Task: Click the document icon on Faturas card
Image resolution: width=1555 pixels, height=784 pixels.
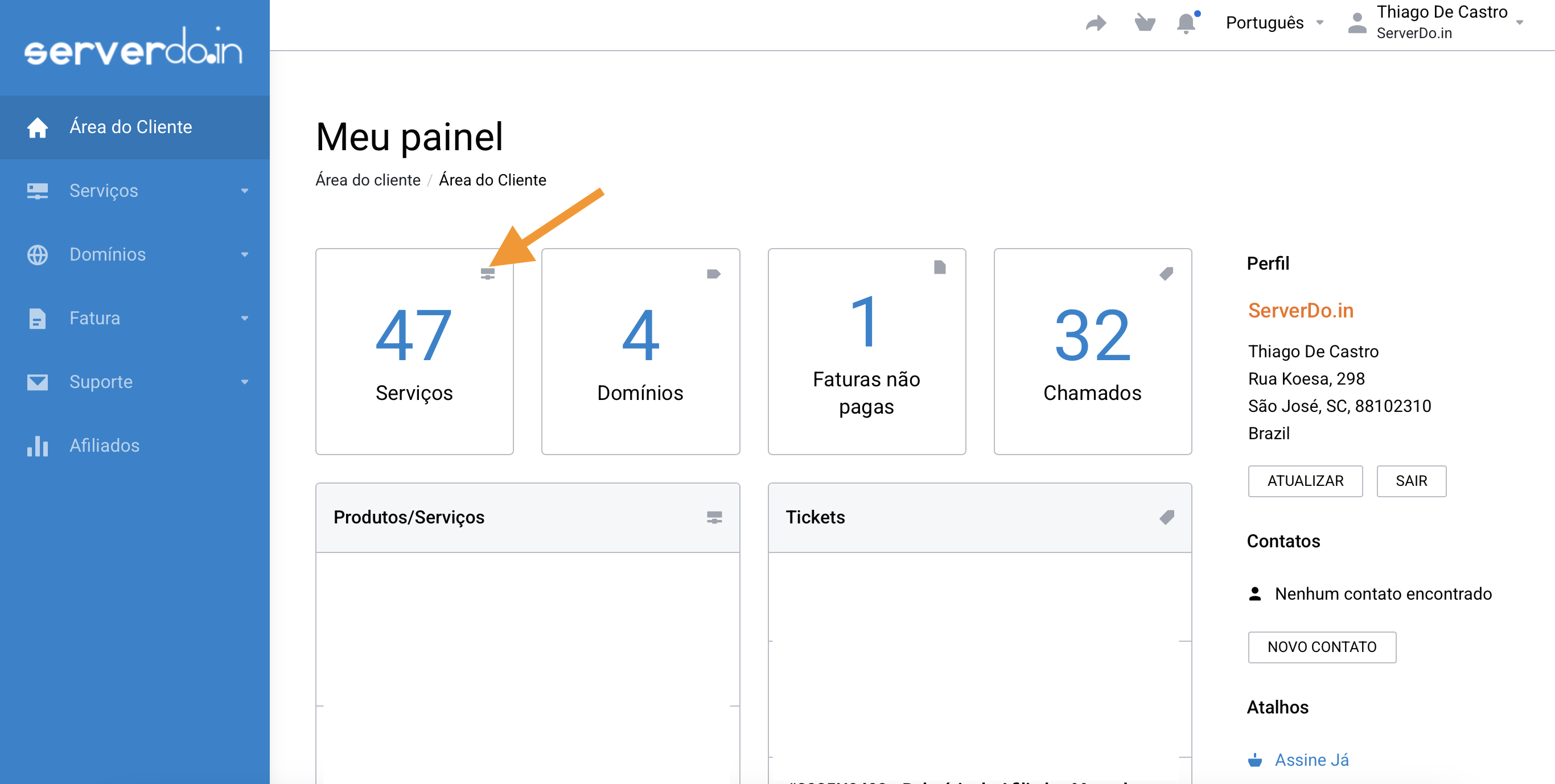Action: click(939, 267)
